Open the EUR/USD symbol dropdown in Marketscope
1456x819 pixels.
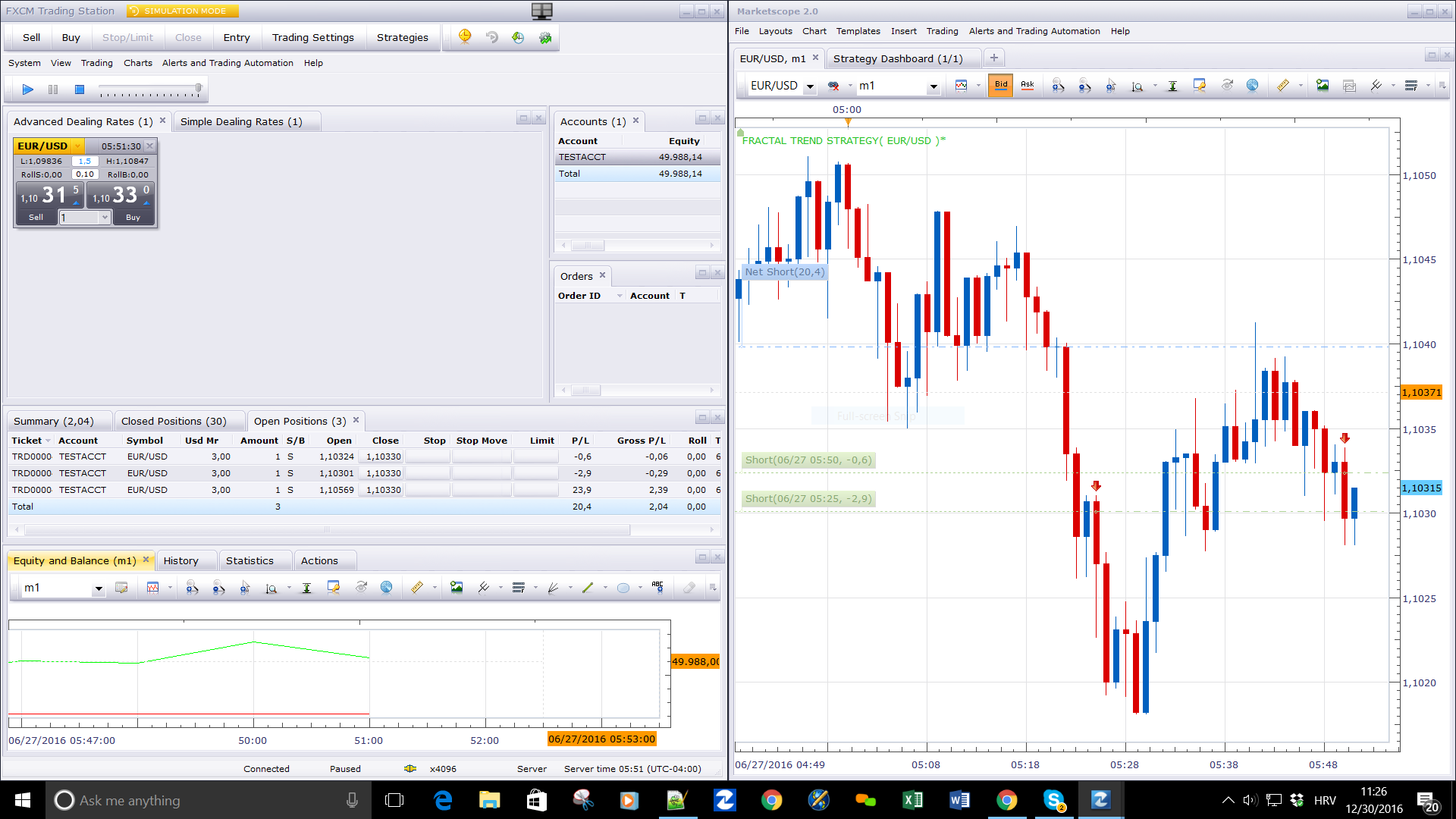click(x=810, y=86)
